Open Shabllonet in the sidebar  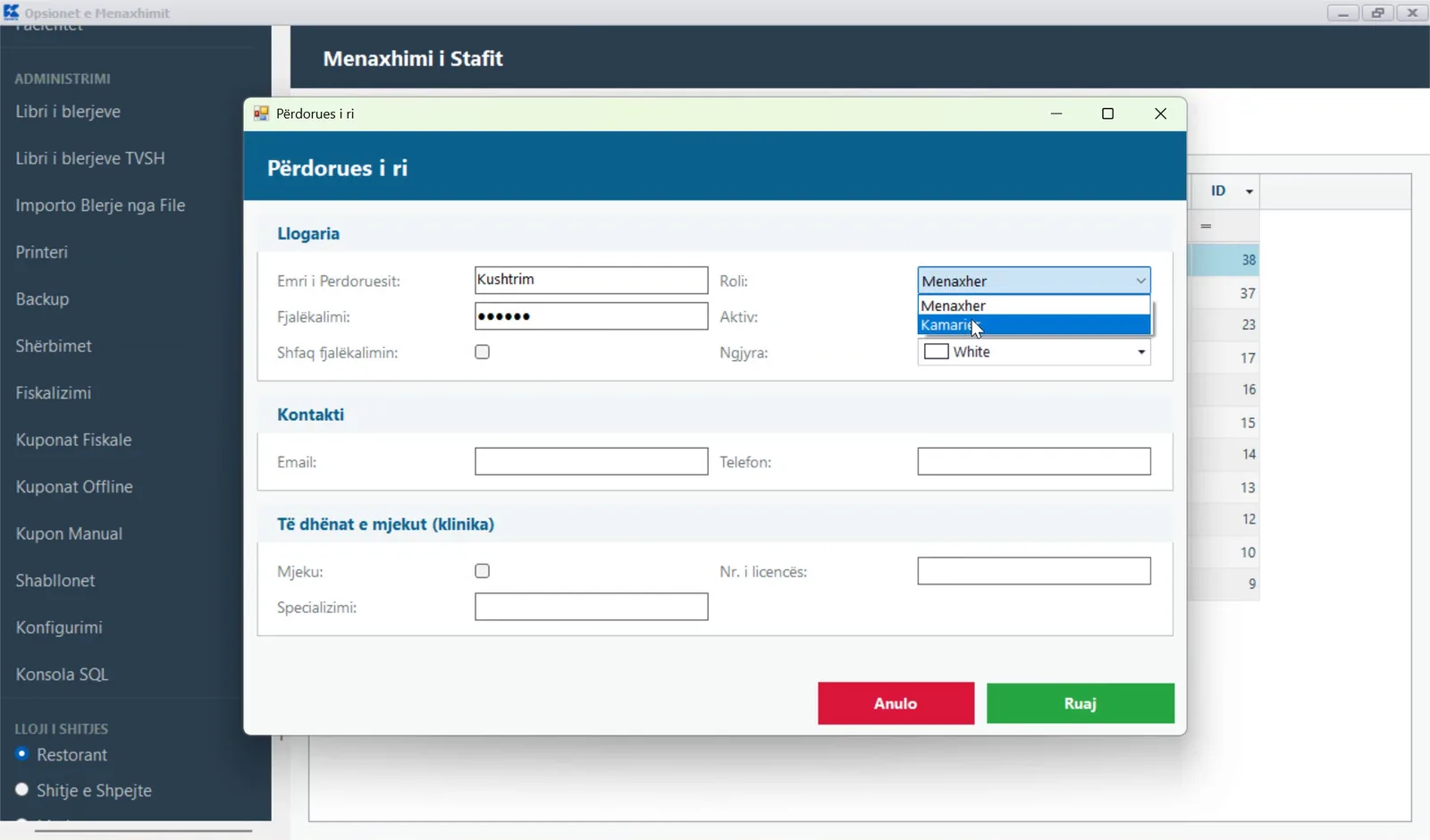tap(55, 581)
